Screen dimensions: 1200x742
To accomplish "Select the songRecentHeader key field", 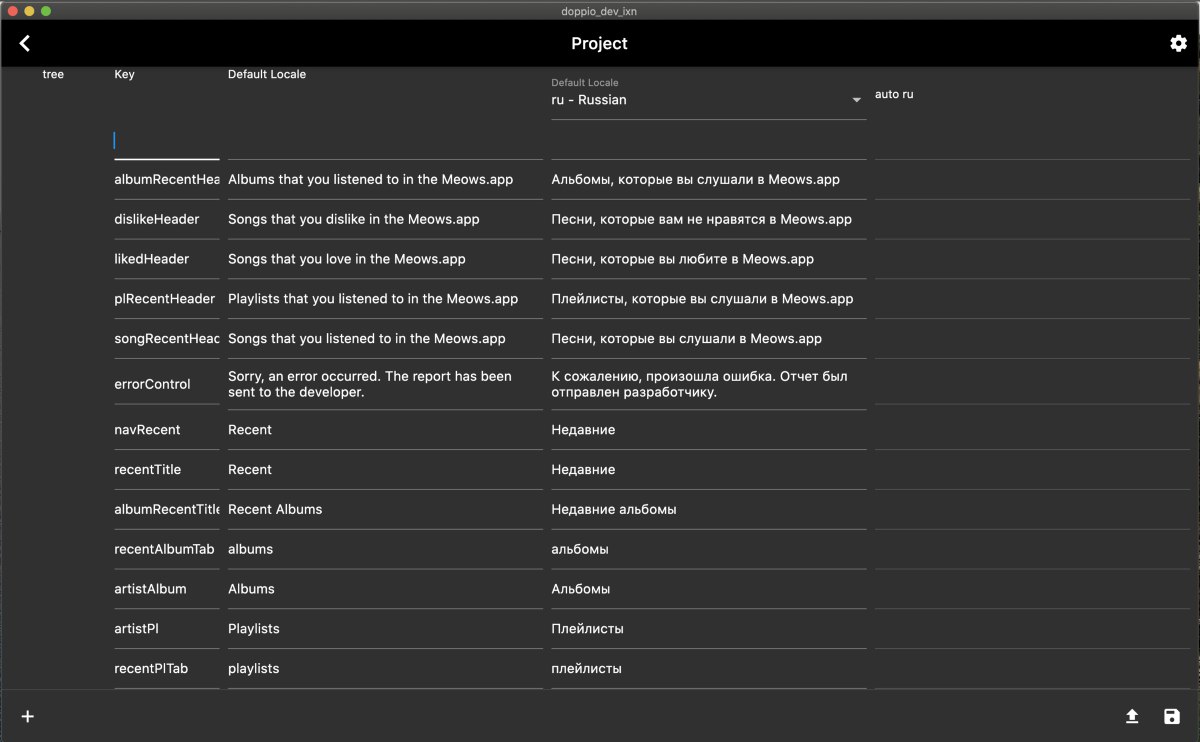I will point(167,339).
